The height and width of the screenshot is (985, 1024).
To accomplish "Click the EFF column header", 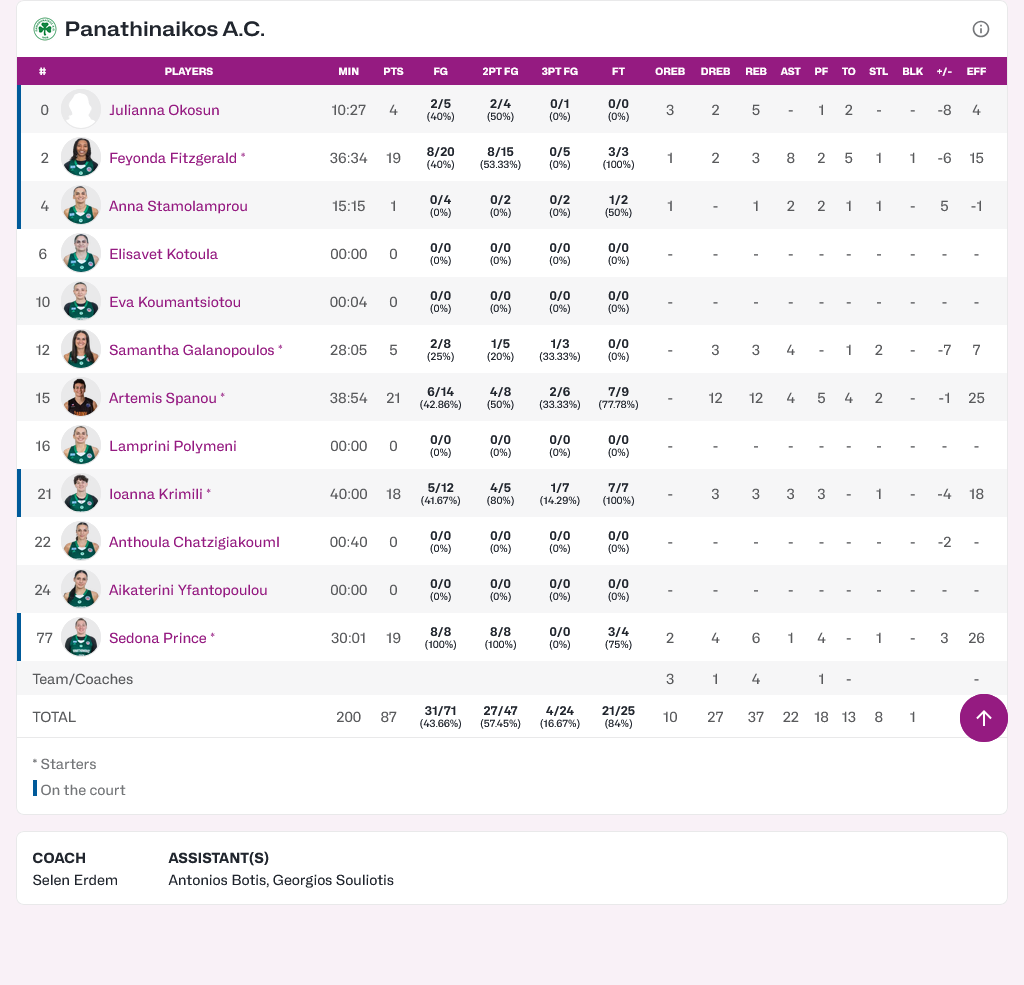I will coord(976,71).
